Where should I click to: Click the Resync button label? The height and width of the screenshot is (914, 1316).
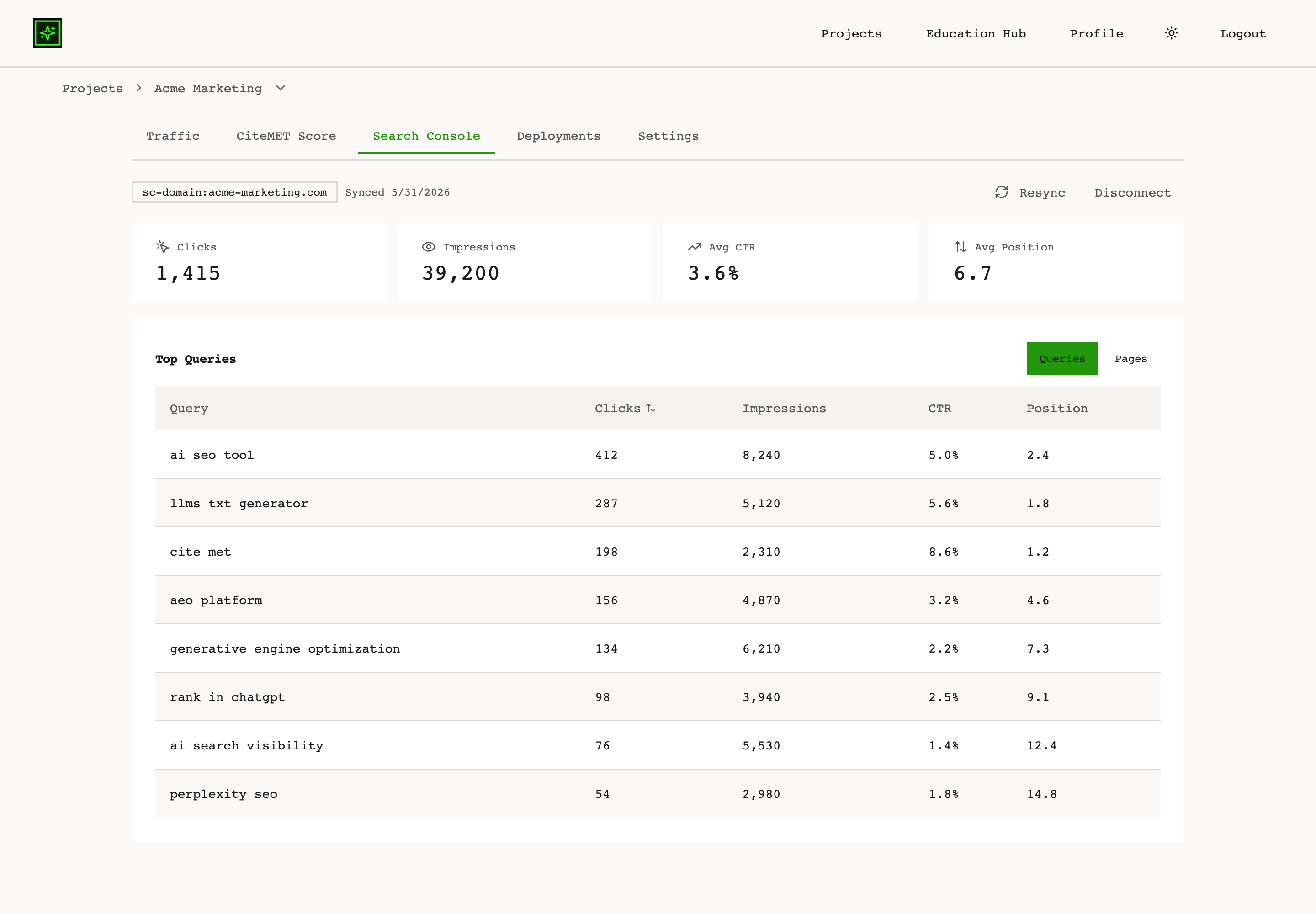coord(1042,193)
